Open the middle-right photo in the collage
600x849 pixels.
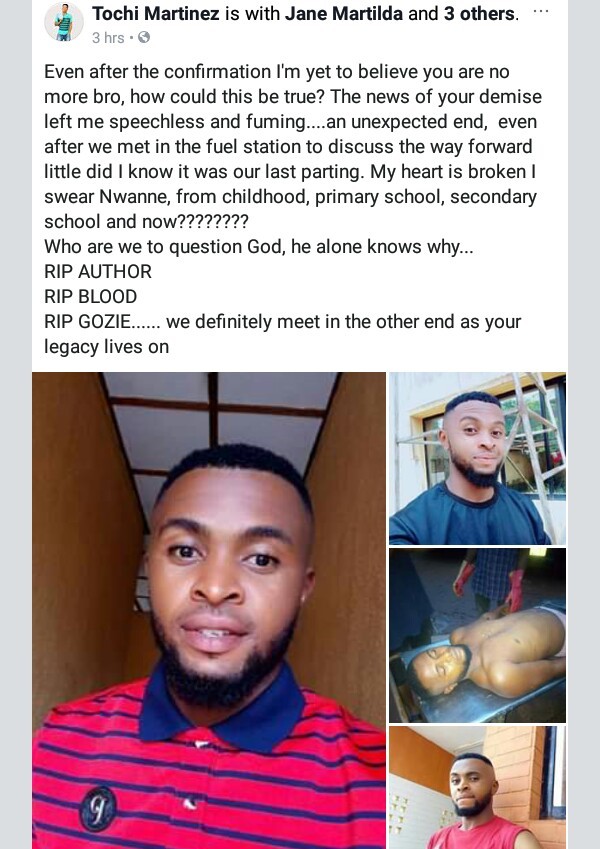pos(477,634)
